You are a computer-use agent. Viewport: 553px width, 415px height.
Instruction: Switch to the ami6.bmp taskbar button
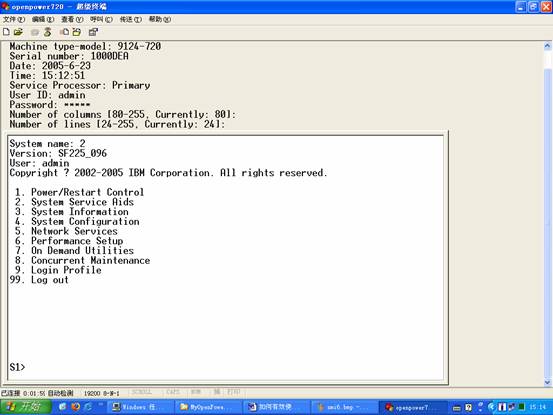pyautogui.click(x=344, y=407)
